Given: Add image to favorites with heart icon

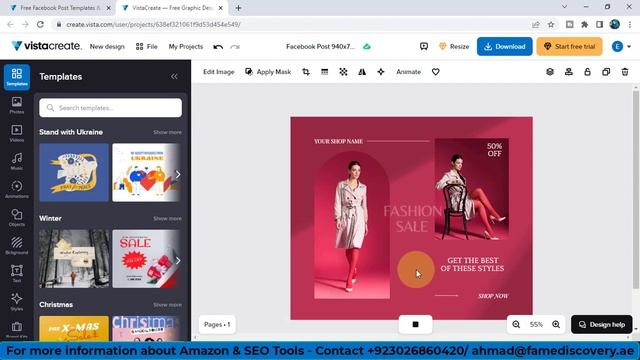Looking at the screenshot, I should click(x=436, y=72).
